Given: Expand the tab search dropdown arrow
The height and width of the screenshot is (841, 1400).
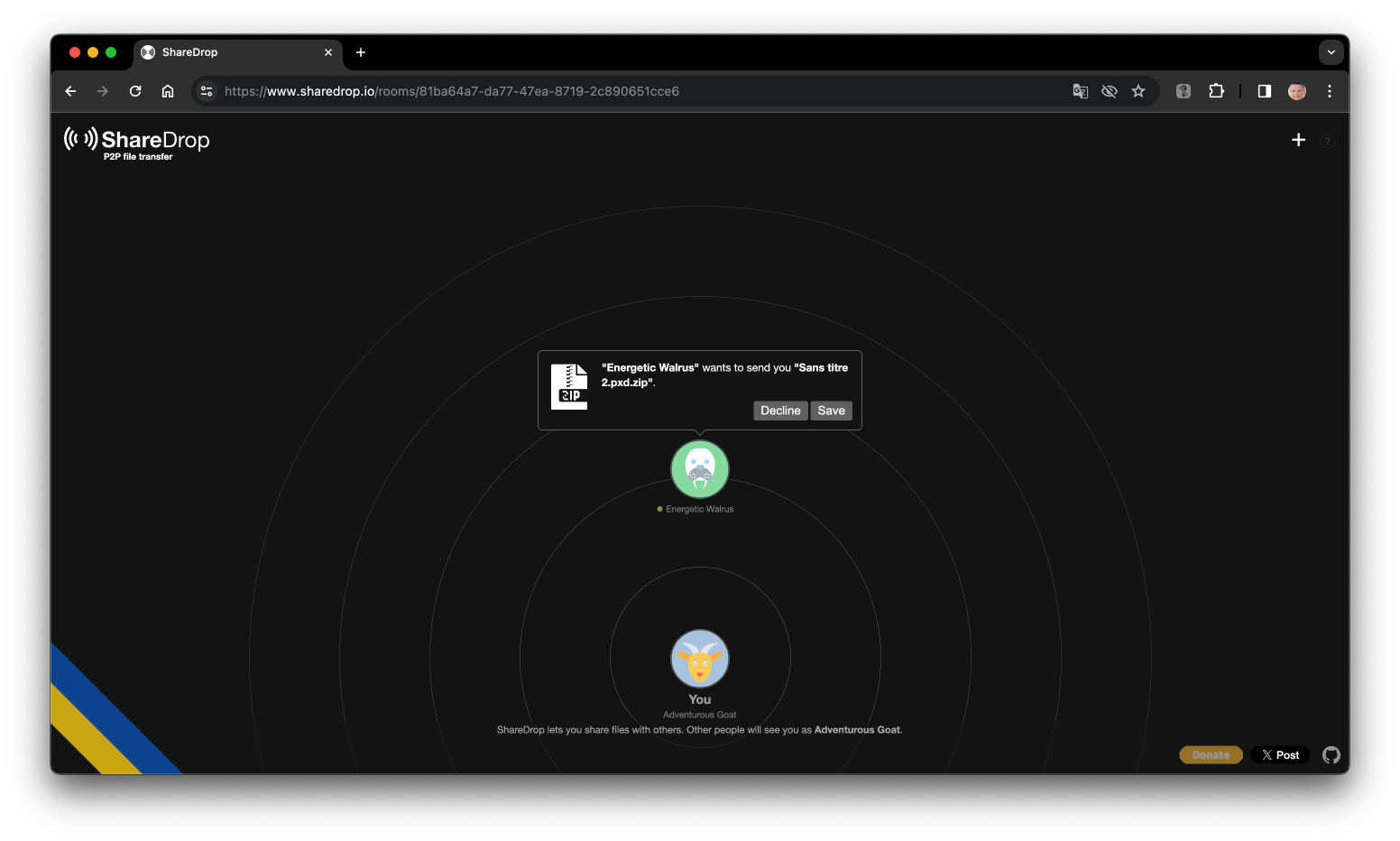Looking at the screenshot, I should (1331, 52).
